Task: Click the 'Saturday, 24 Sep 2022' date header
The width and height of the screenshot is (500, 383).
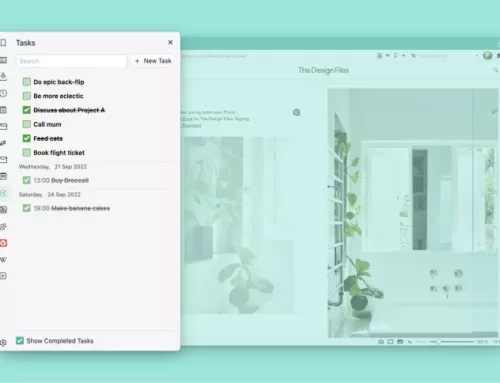Action: click(50, 195)
